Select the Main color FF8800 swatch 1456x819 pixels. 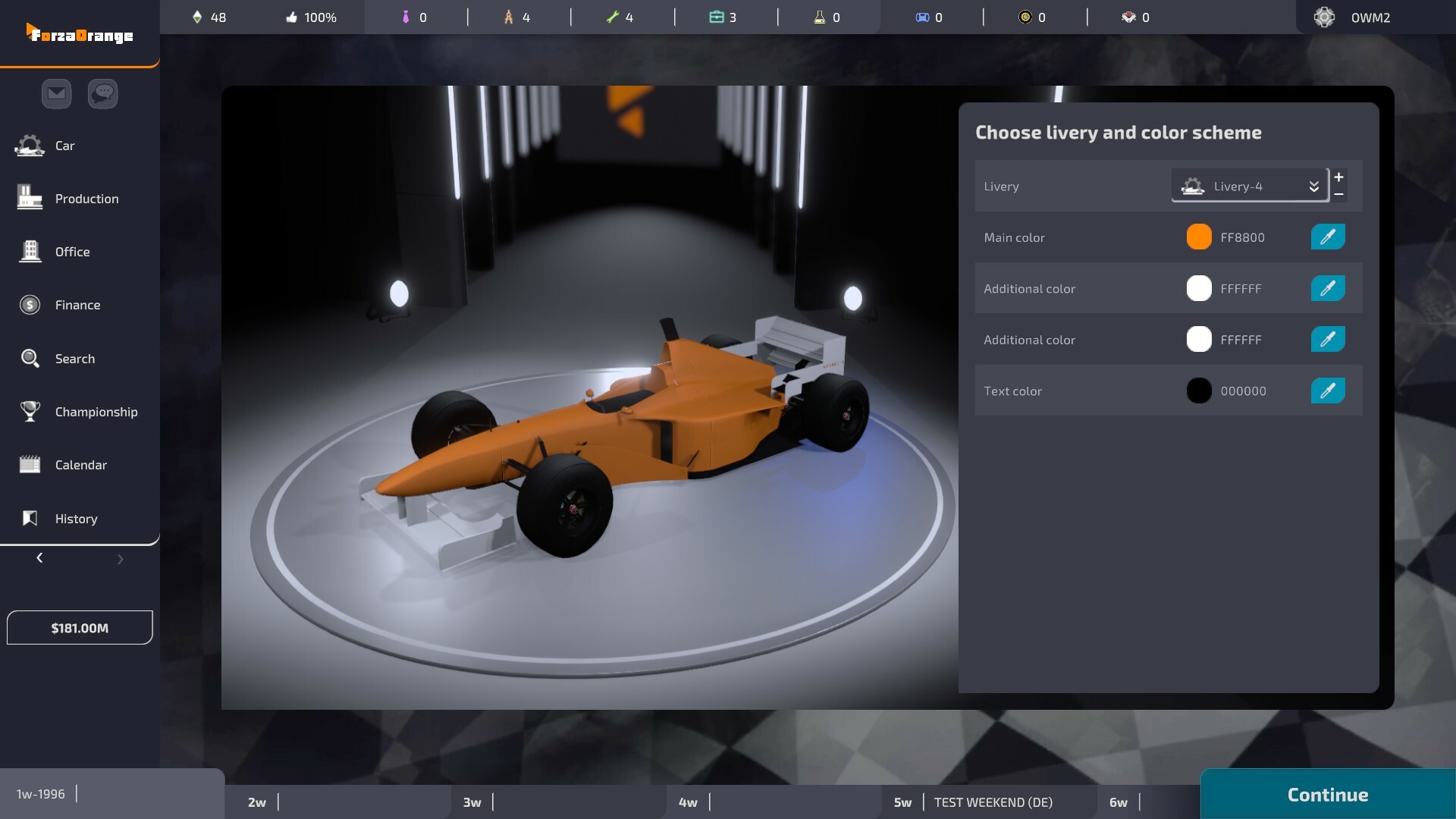point(1198,236)
